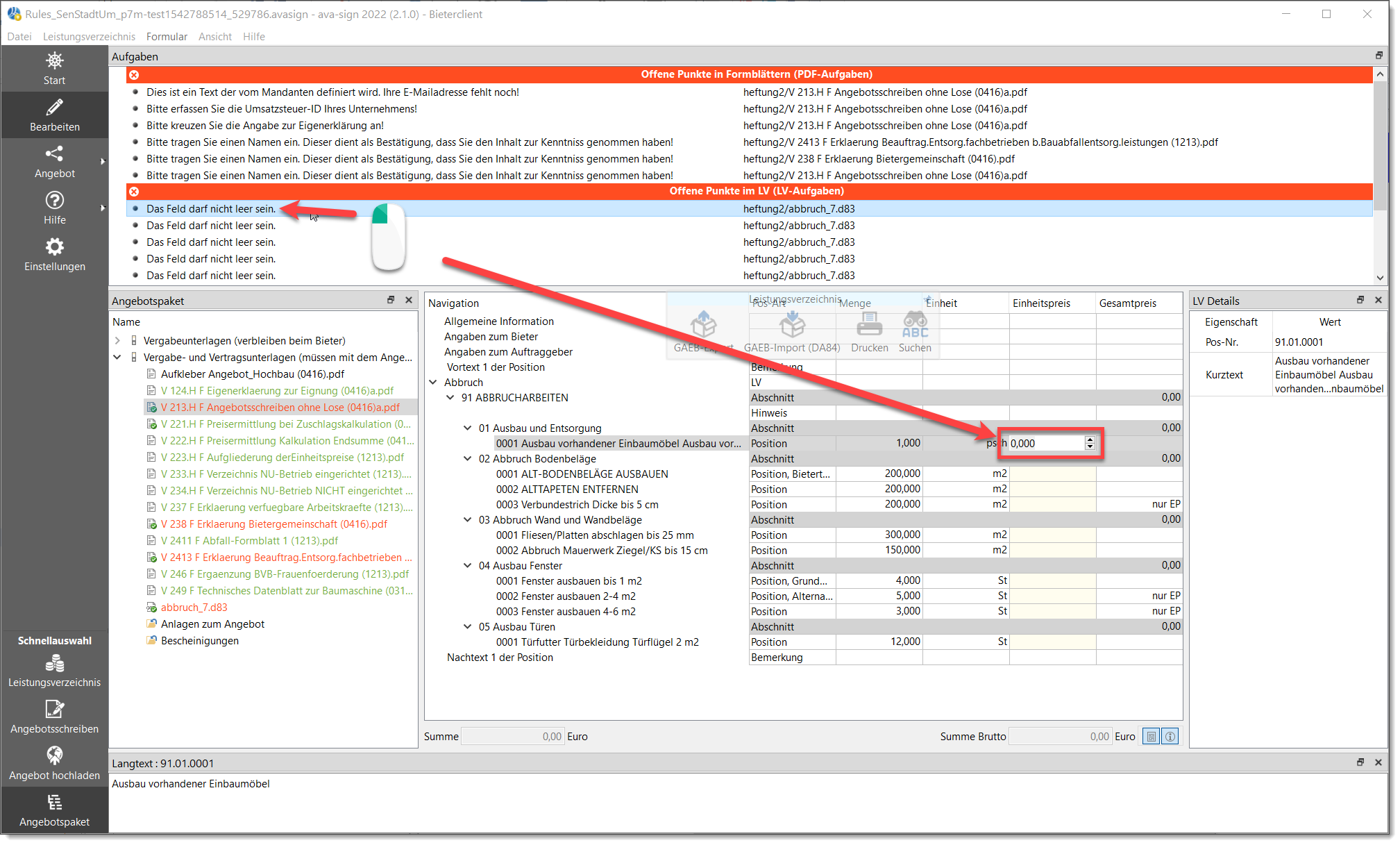Close the Langtext panel

1378,762
